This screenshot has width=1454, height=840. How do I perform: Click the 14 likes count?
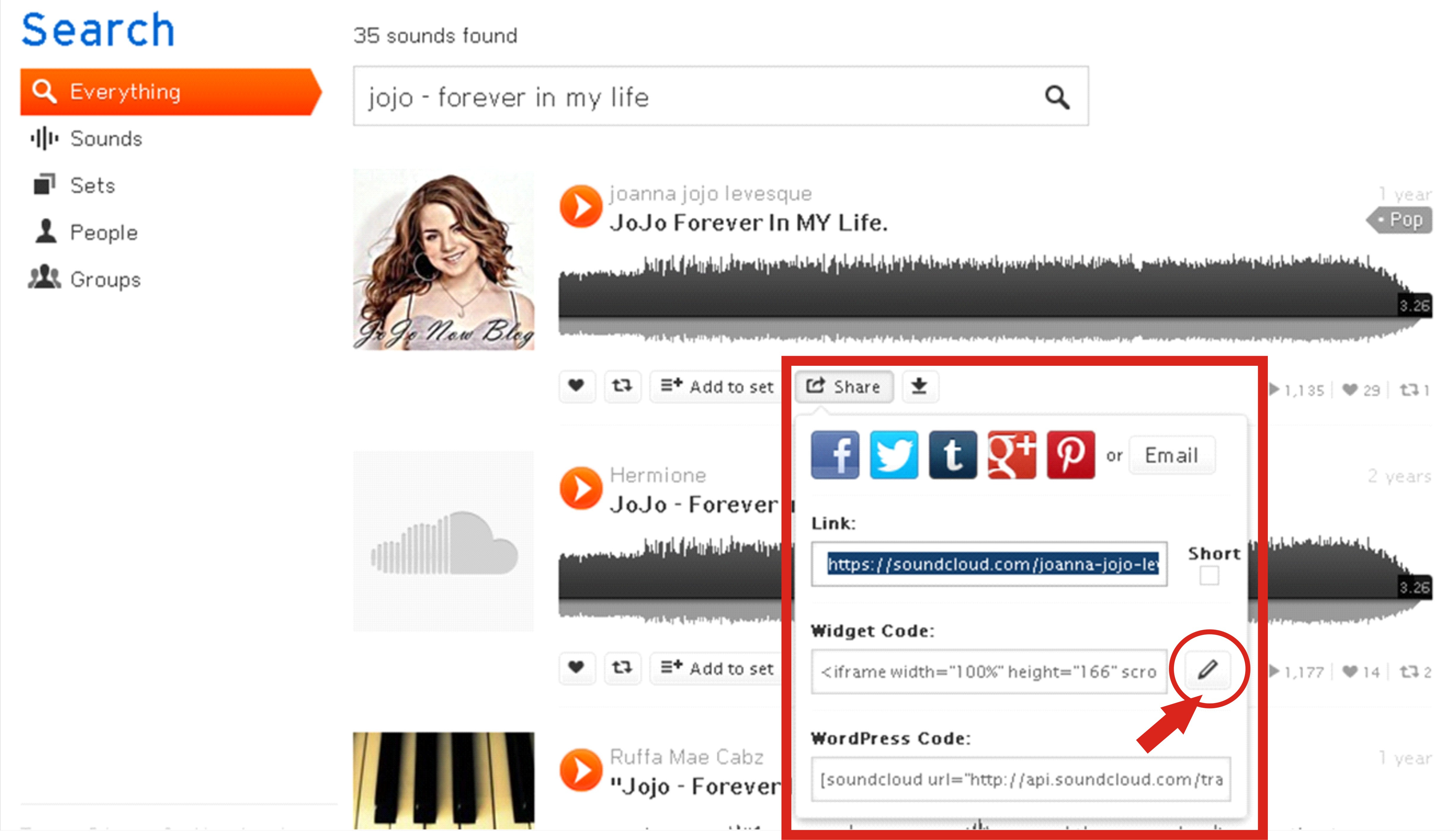pos(1361,672)
